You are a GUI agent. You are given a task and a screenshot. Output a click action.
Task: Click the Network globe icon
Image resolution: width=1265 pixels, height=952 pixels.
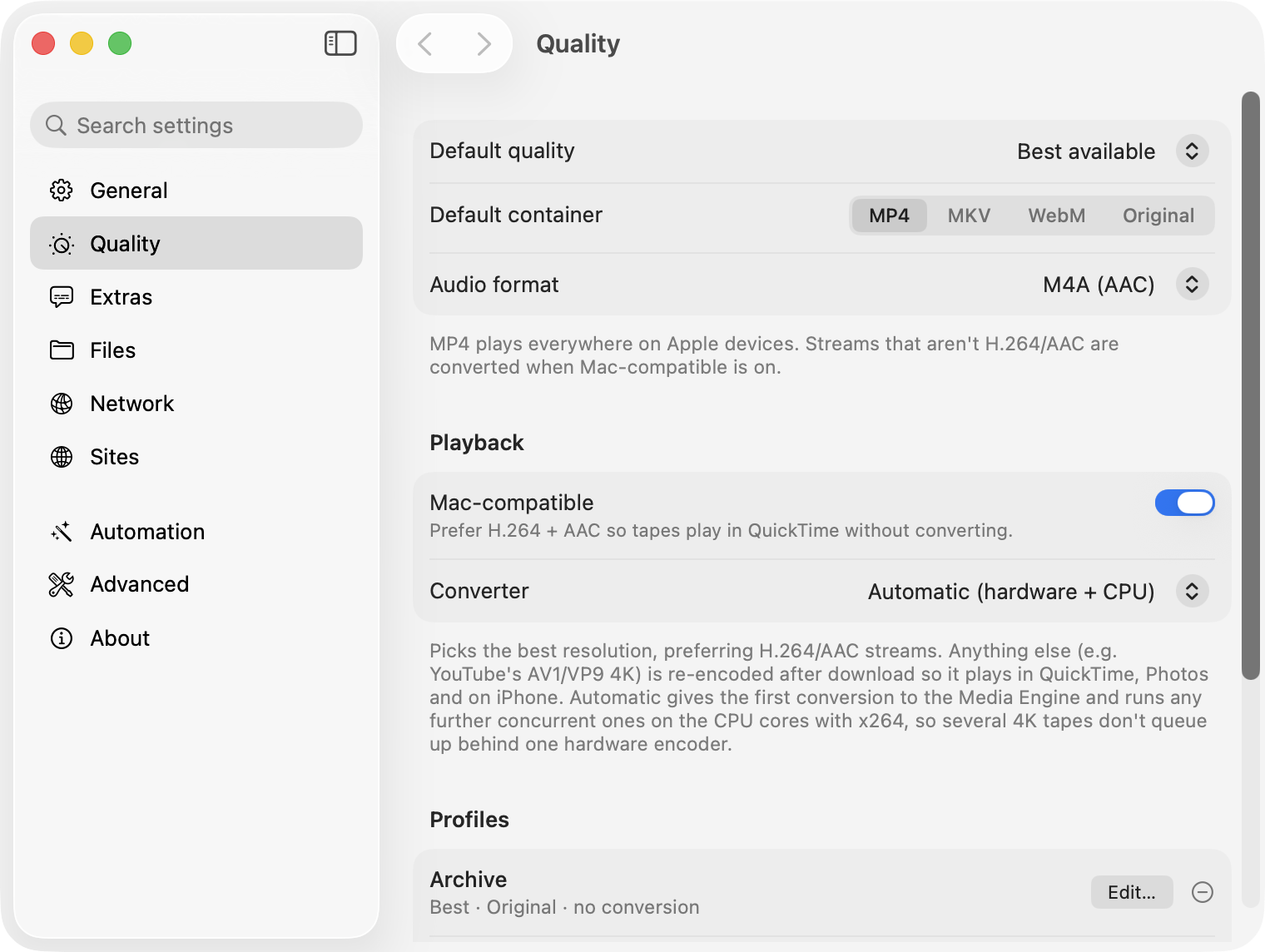click(x=62, y=404)
